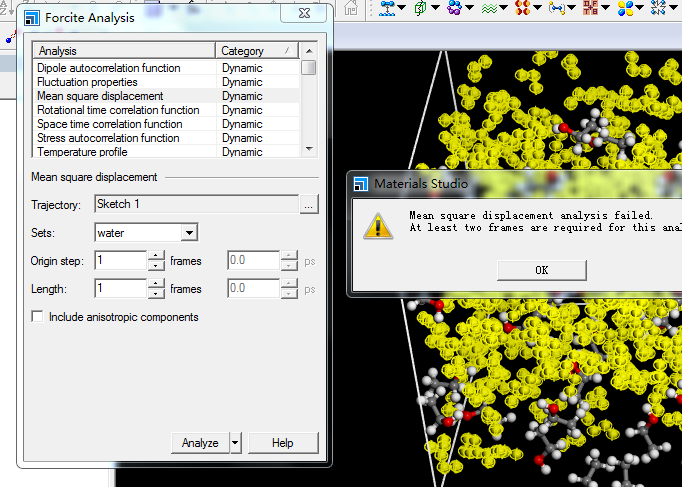Browse trajectory using the ellipsis button
The height and width of the screenshot is (487, 682).
click(309, 205)
